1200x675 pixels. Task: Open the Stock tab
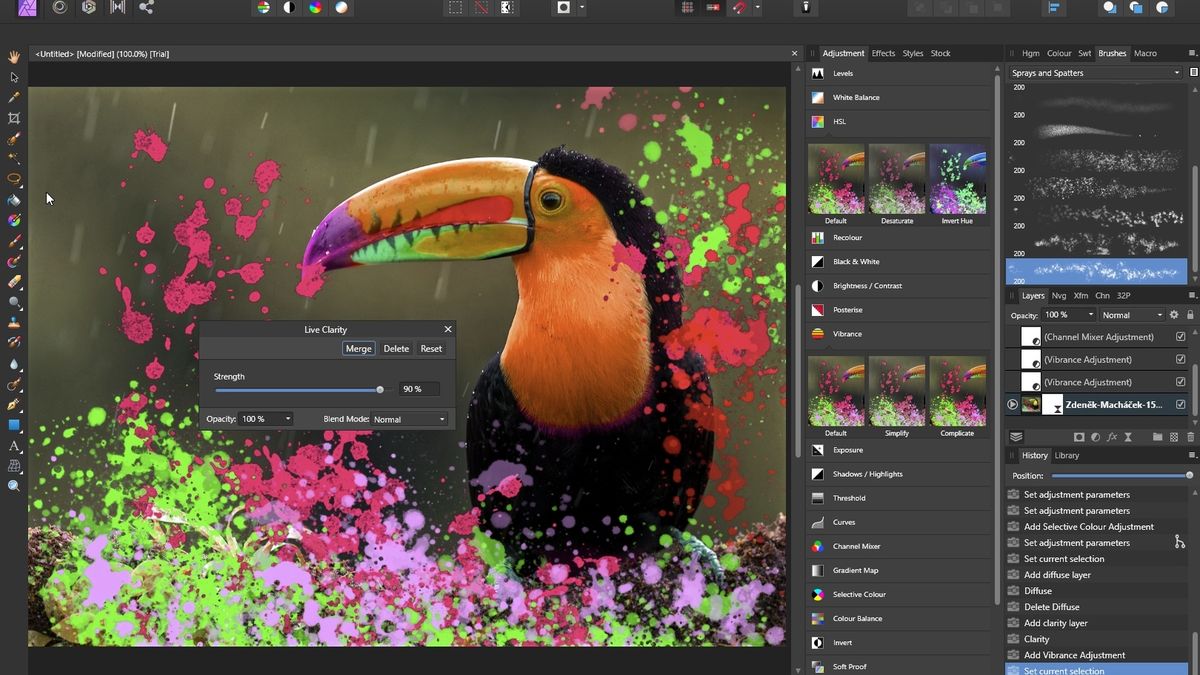(x=940, y=53)
